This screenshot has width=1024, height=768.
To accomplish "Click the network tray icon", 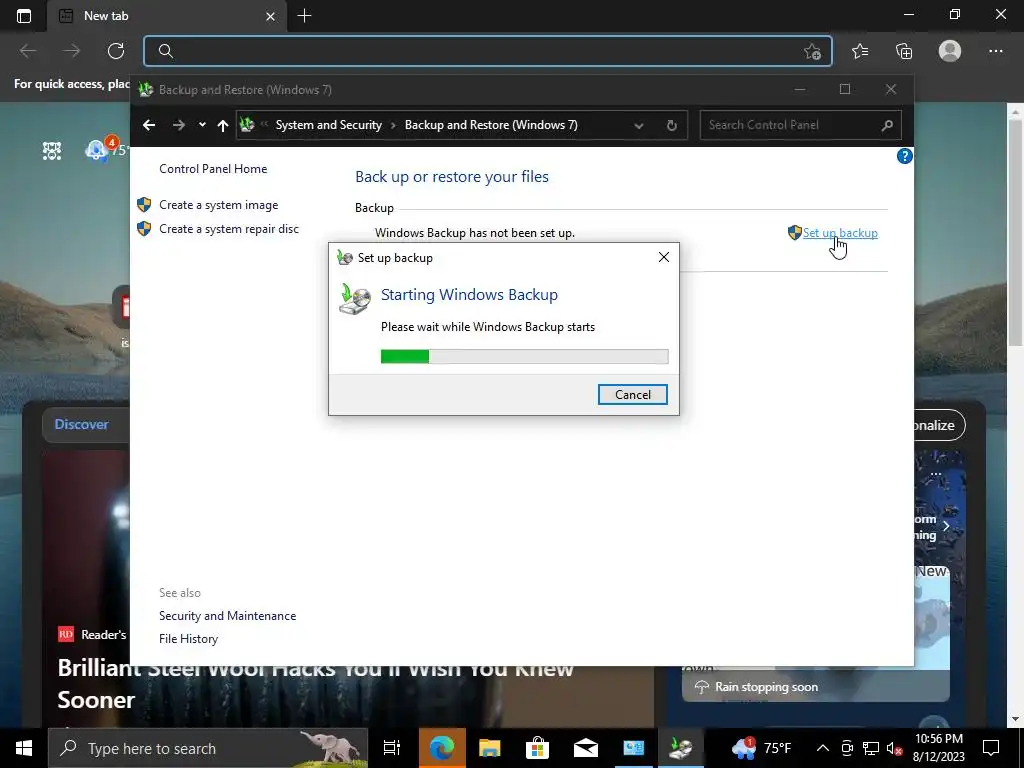I will (871, 748).
